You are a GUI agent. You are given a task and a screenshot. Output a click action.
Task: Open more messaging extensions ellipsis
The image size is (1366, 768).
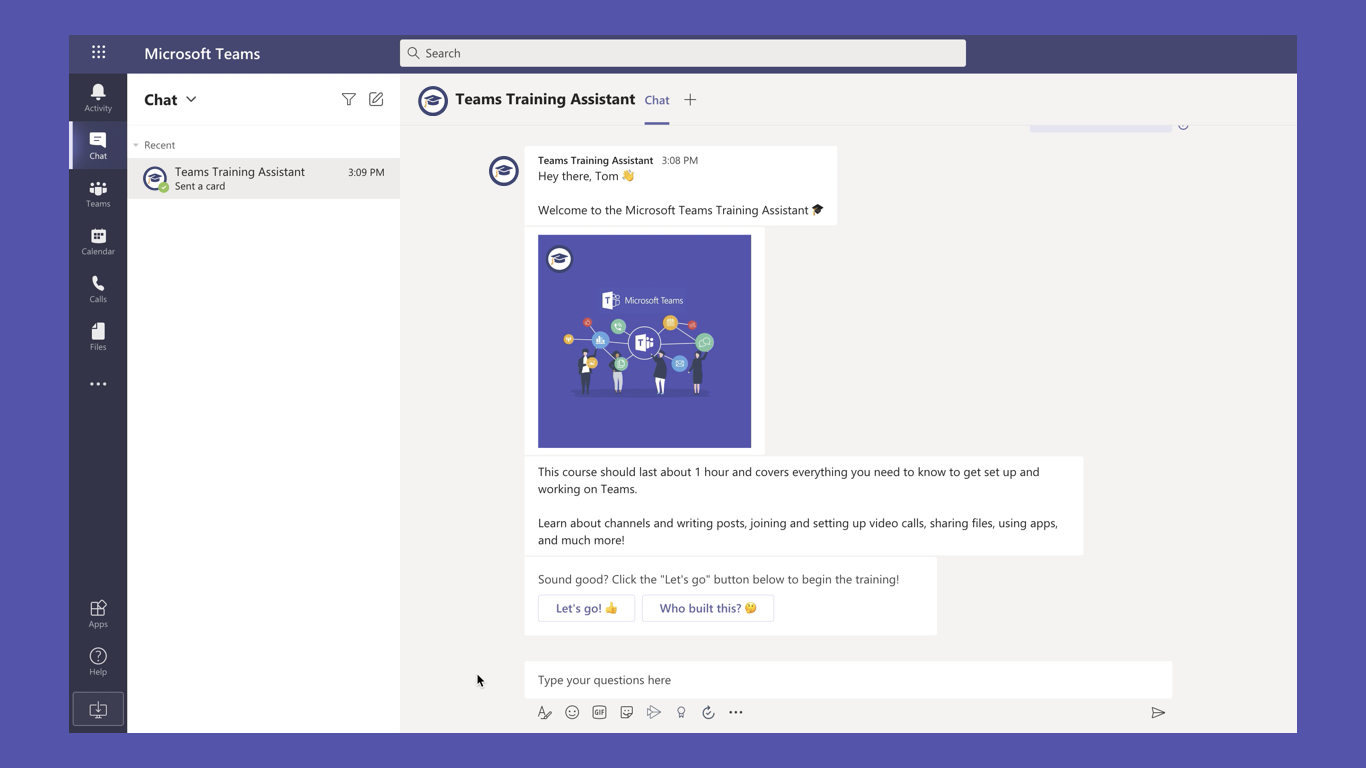point(736,713)
